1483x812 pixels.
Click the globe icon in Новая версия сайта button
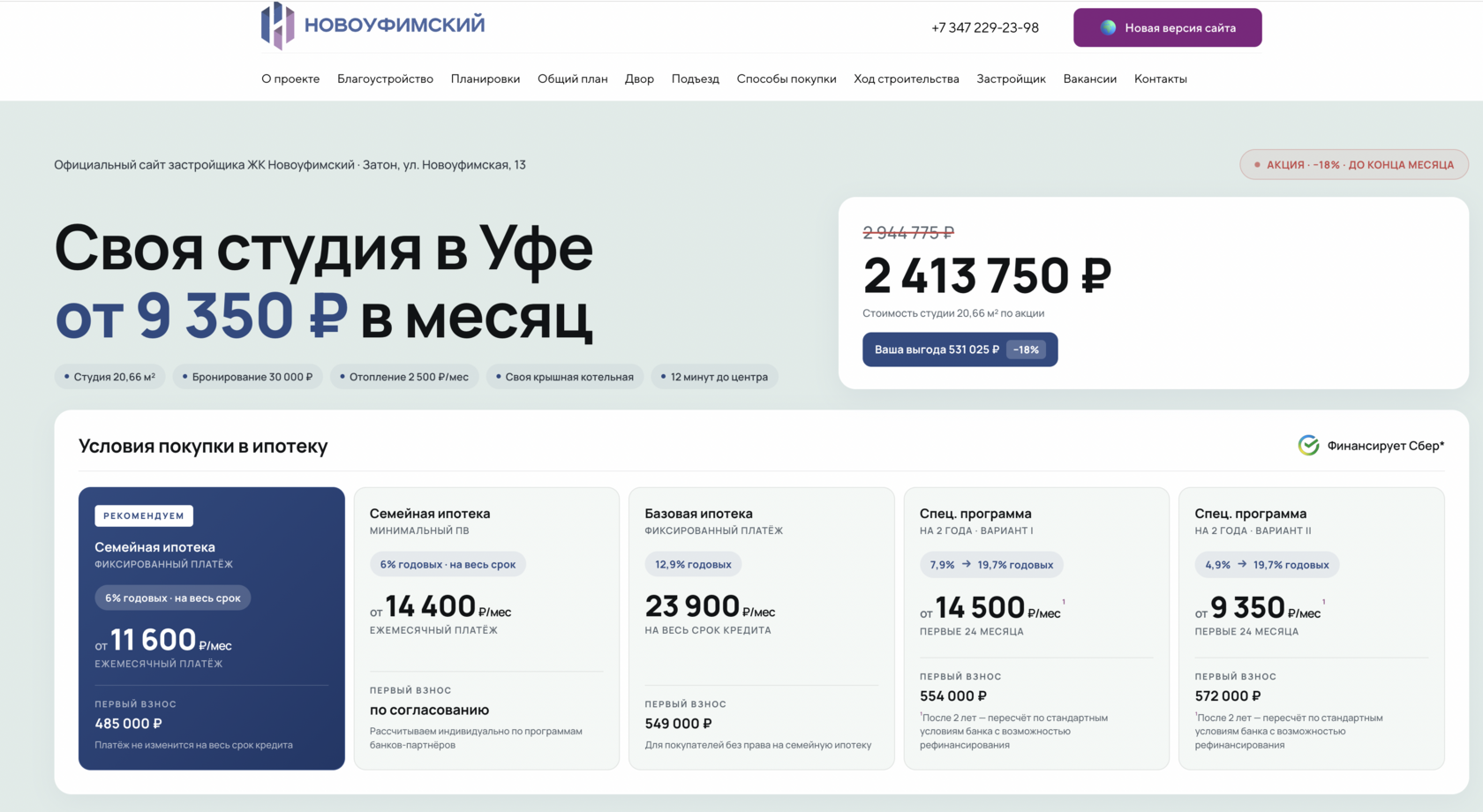(1108, 27)
